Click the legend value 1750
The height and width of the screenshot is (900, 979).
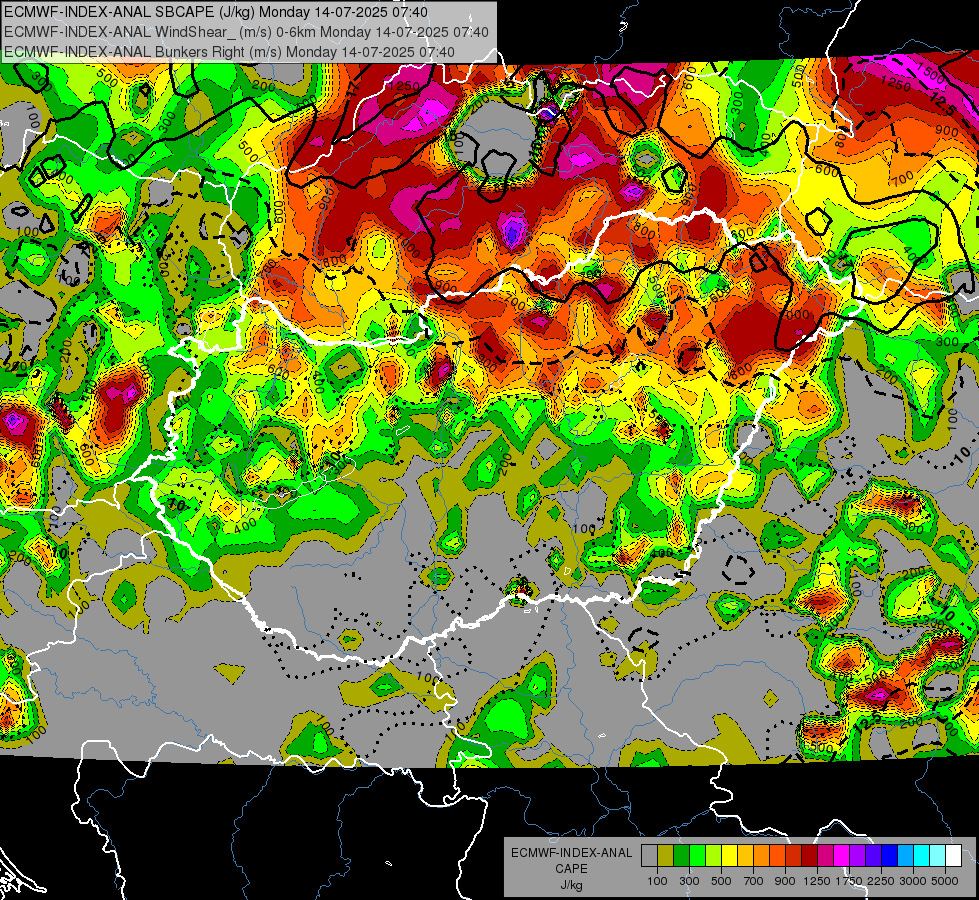pos(849,881)
